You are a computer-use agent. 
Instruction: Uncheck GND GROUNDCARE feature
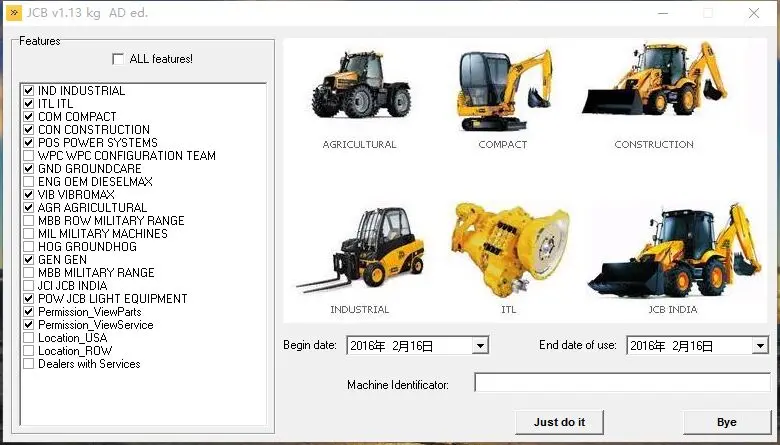28,169
